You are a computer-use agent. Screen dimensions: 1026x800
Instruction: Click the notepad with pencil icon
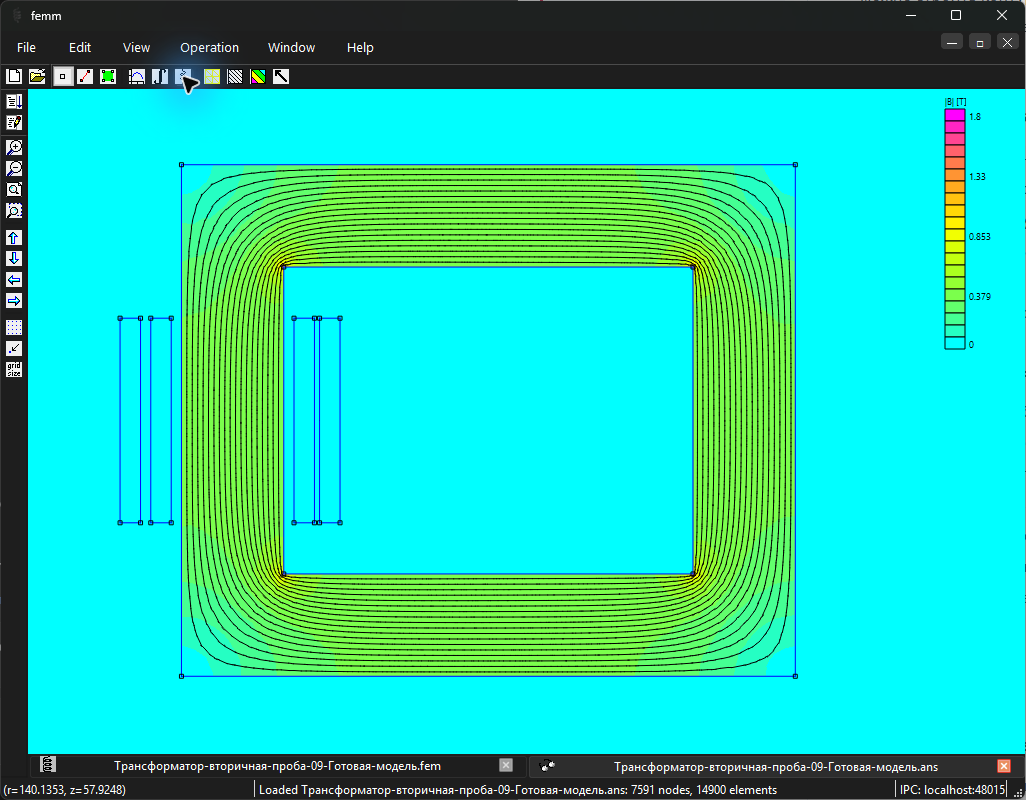[14, 122]
